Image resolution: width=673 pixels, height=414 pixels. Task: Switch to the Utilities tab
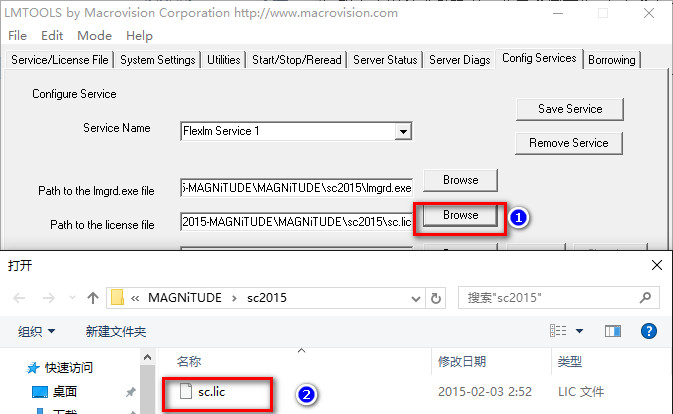click(x=224, y=60)
